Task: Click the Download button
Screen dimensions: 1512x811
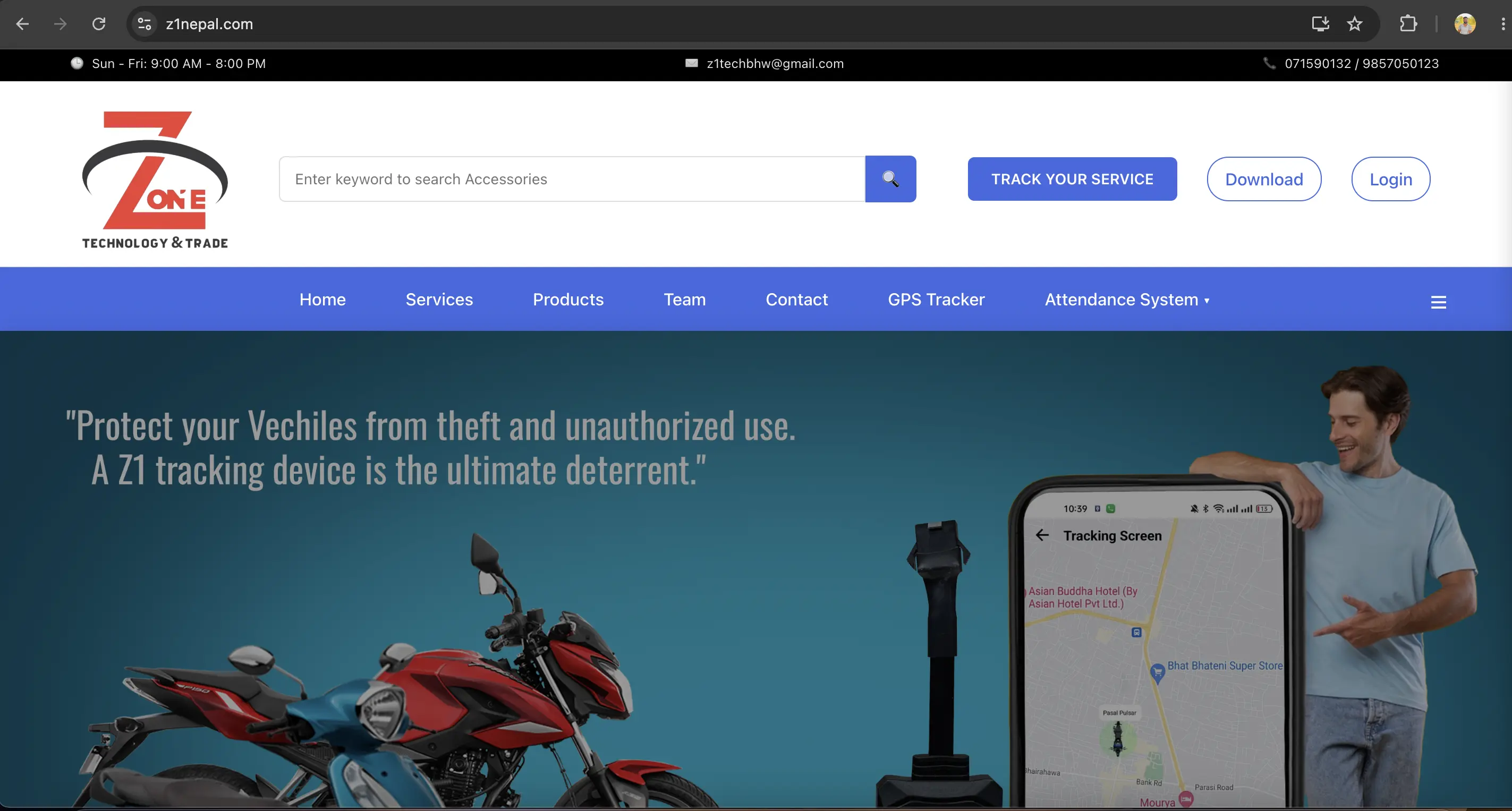Action: (1264, 179)
